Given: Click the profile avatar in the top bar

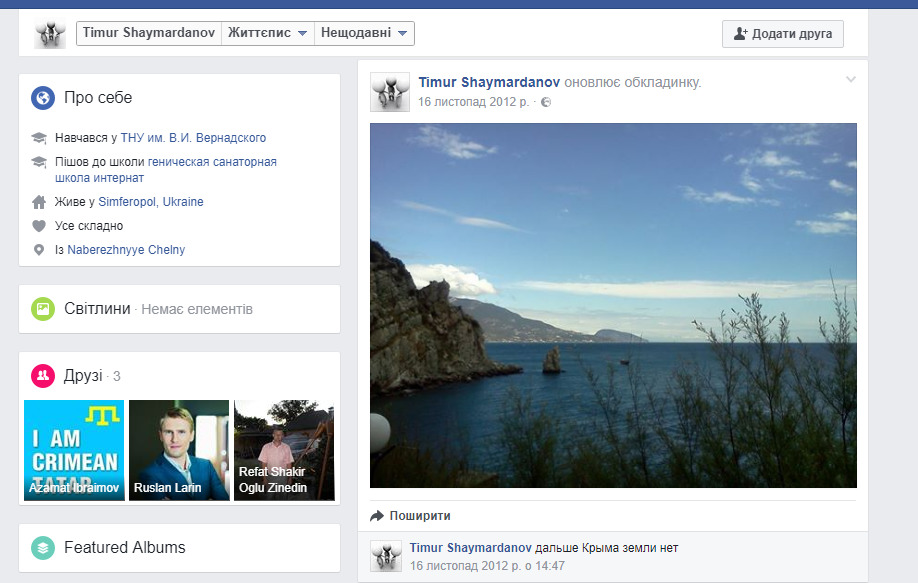Looking at the screenshot, I should pyautogui.click(x=50, y=34).
